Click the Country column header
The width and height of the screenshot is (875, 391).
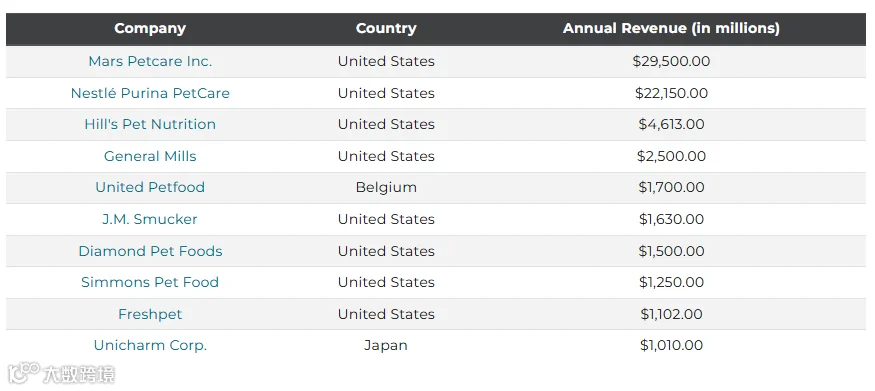(386, 28)
